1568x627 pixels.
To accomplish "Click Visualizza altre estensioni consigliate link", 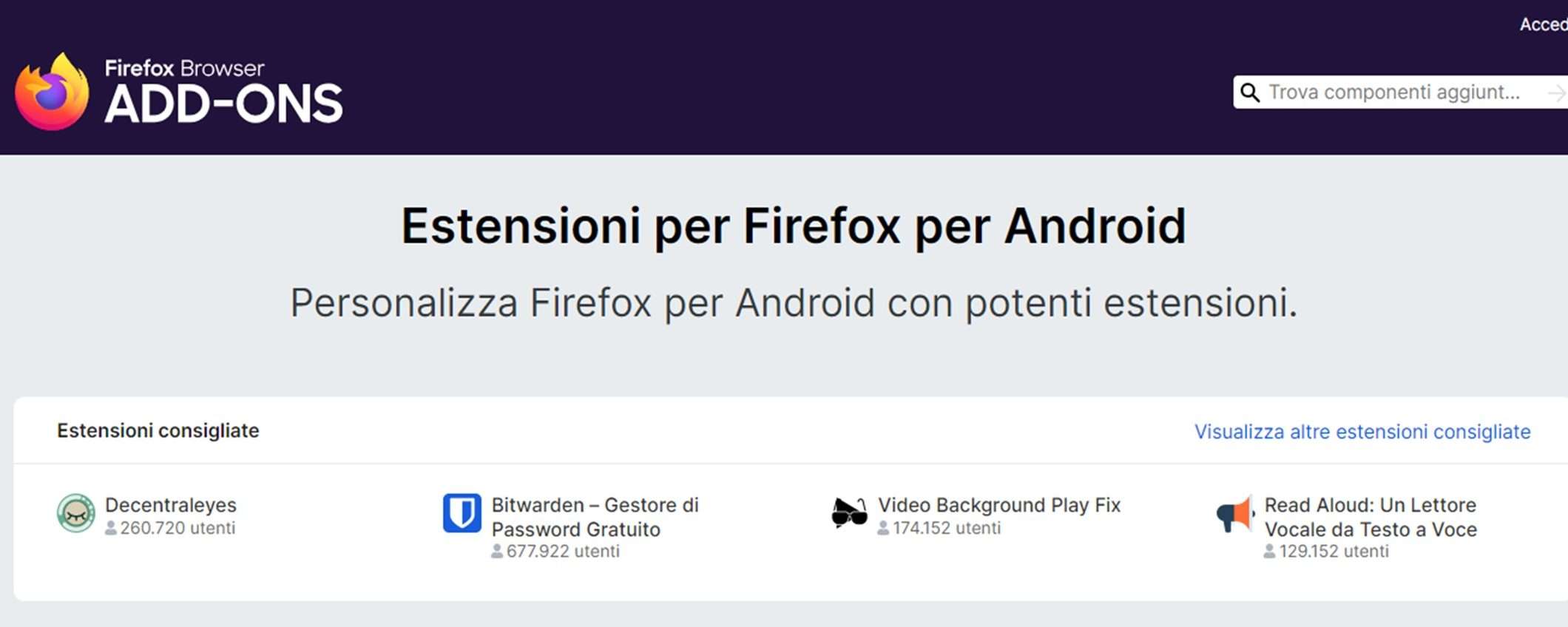I will click(x=1362, y=432).
